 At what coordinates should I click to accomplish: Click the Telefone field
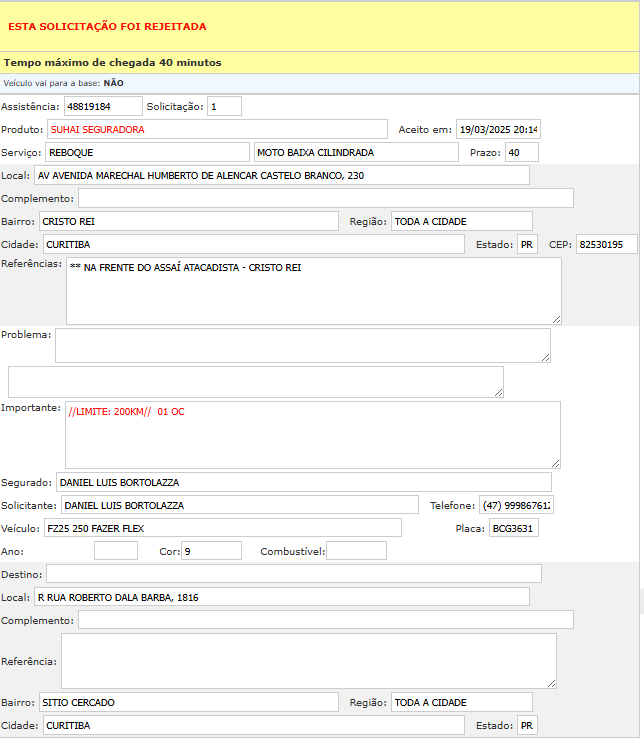point(517,505)
